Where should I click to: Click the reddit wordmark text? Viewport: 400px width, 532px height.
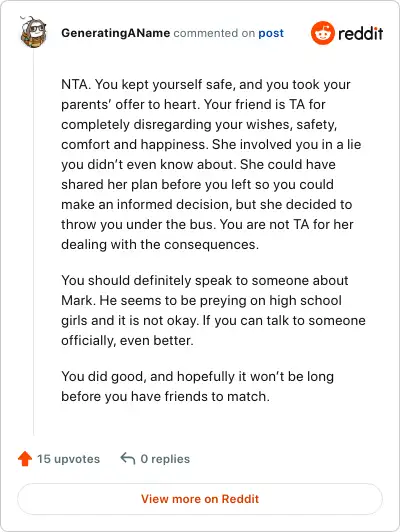tap(360, 33)
